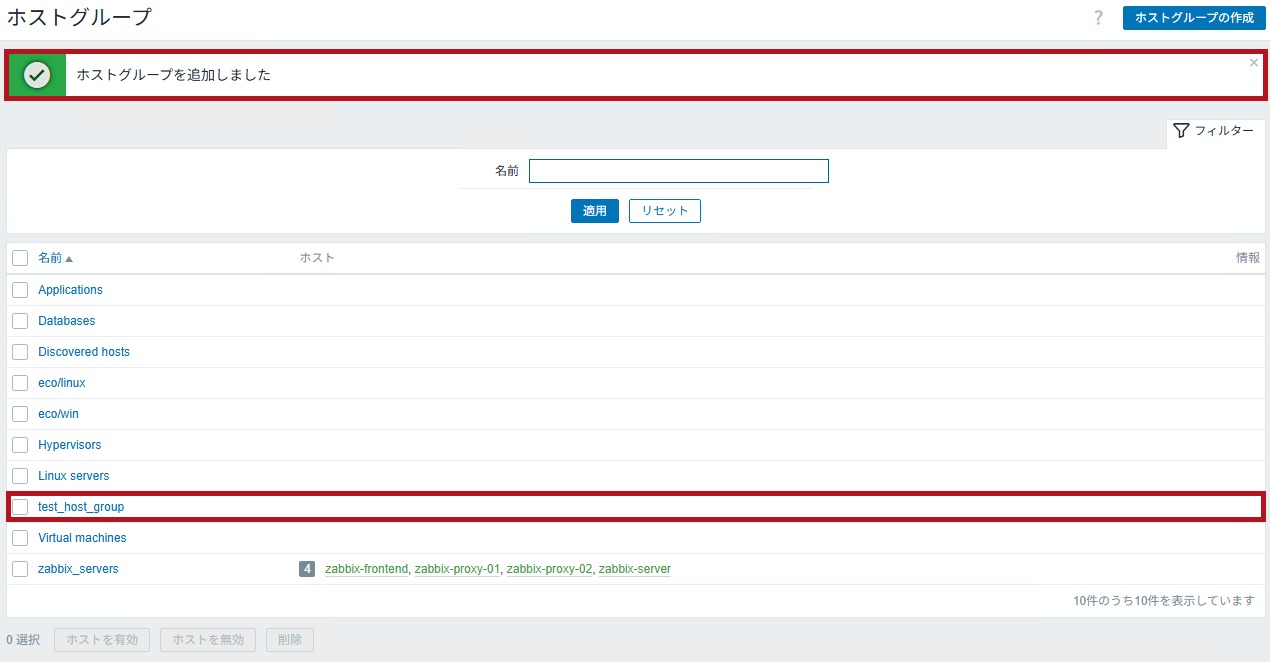Check the Virtual machines row checkbox
The image size is (1270, 662).
pos(20,538)
